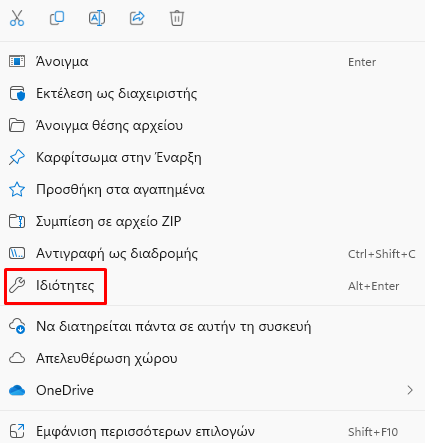Select Καρφίτσωμα στην Έναρξη
425x443 pixels.
coord(212,158)
